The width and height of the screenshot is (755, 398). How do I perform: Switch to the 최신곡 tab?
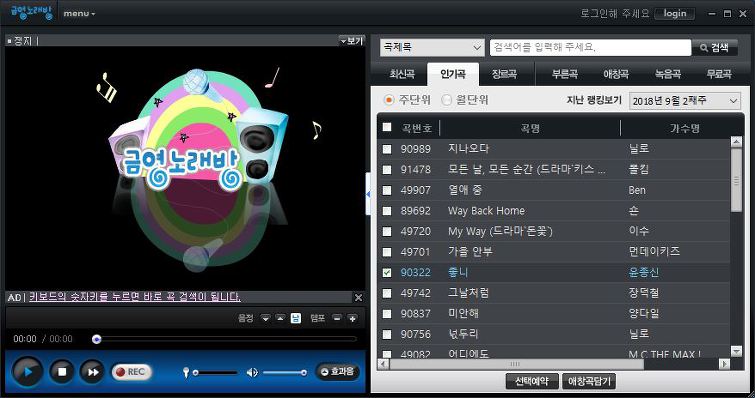402,74
